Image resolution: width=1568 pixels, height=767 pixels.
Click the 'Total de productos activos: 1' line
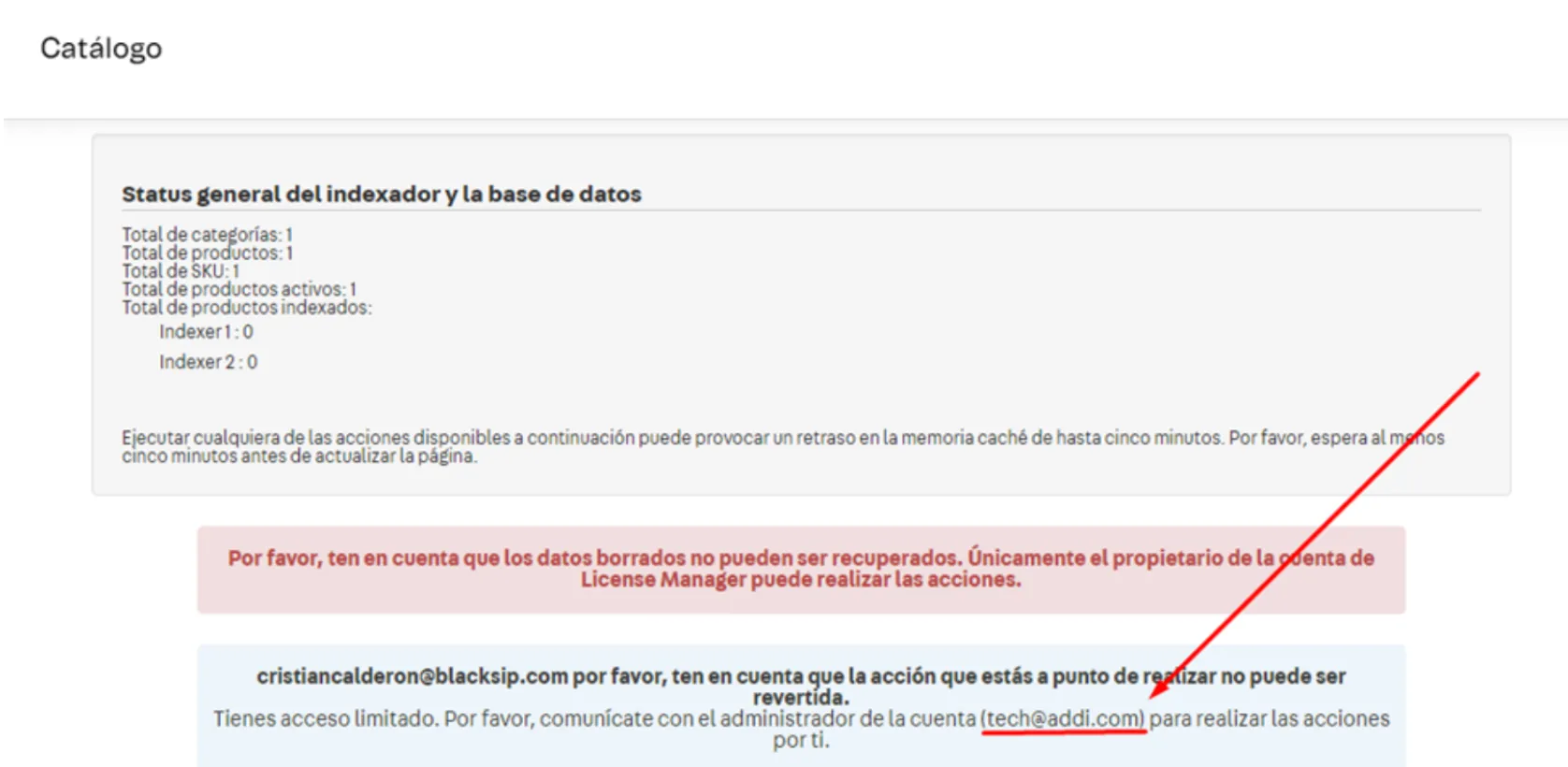coord(239,289)
